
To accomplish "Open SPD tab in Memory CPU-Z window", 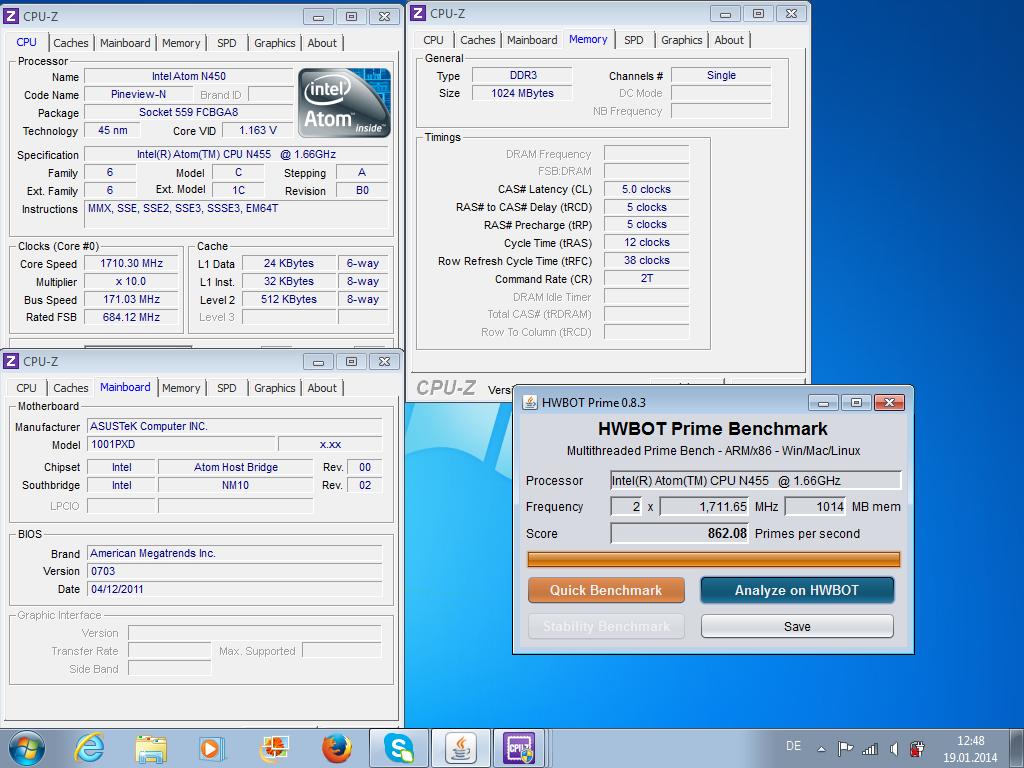I will (x=633, y=40).
